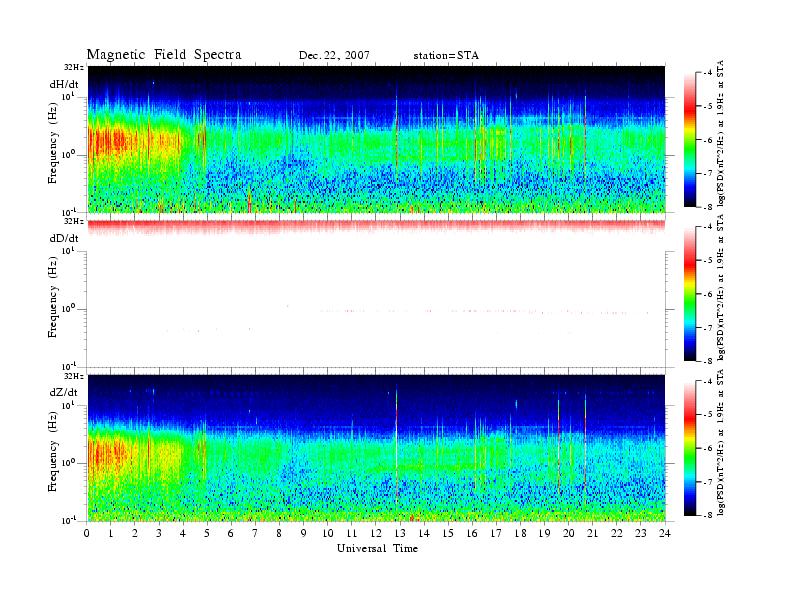792x612 pixels.
Task: Click hour tick "21" on time axis
Action: [592, 533]
